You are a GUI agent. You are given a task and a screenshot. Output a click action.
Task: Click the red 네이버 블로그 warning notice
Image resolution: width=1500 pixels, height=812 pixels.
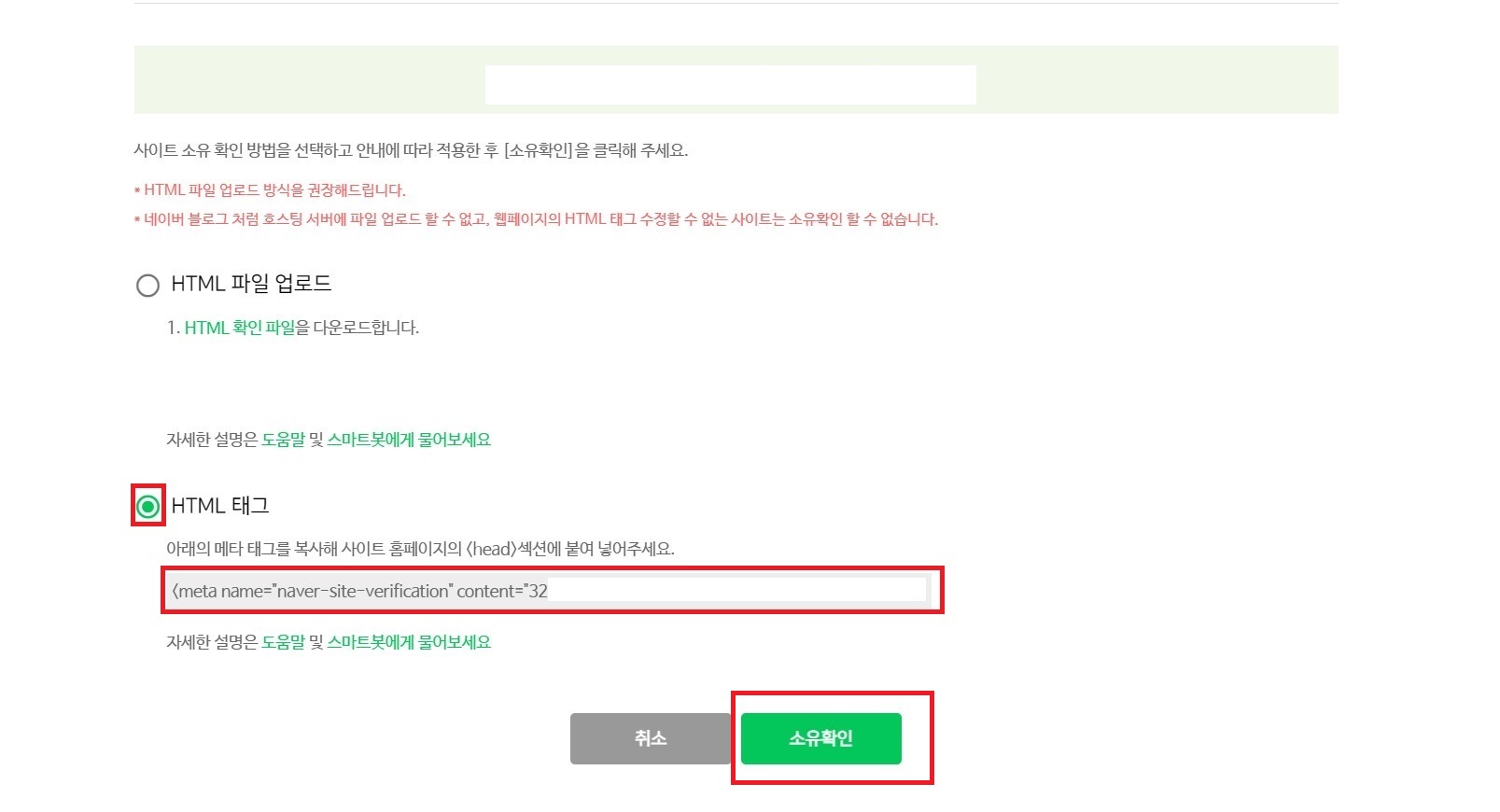(536, 219)
